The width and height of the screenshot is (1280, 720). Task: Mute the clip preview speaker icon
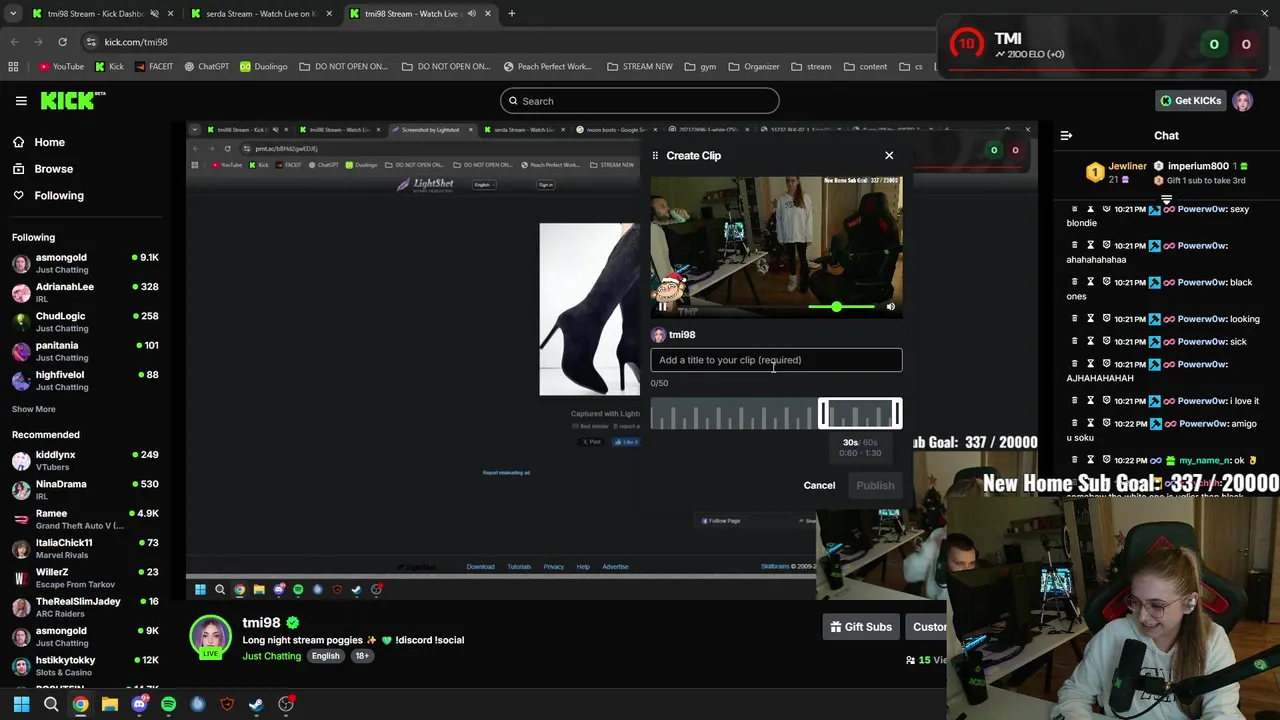pos(890,307)
